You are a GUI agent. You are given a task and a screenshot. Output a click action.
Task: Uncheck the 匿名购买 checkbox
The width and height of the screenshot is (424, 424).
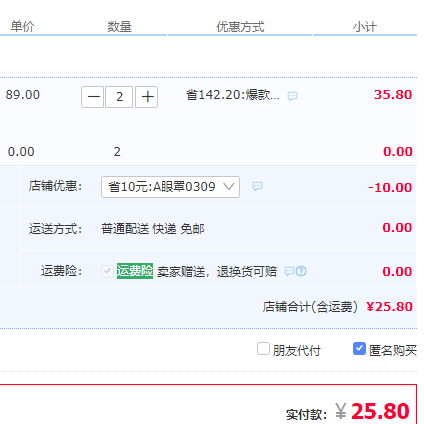tap(359, 349)
